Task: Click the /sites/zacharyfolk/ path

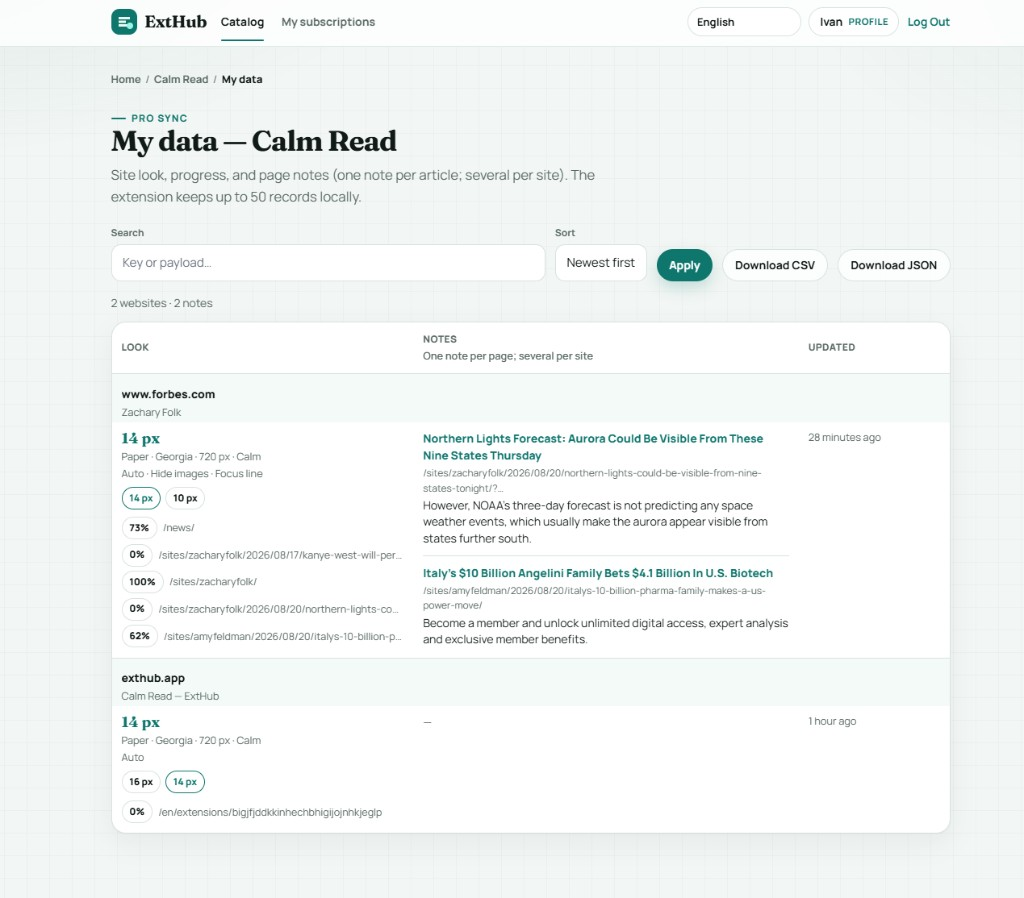Action: point(213,581)
